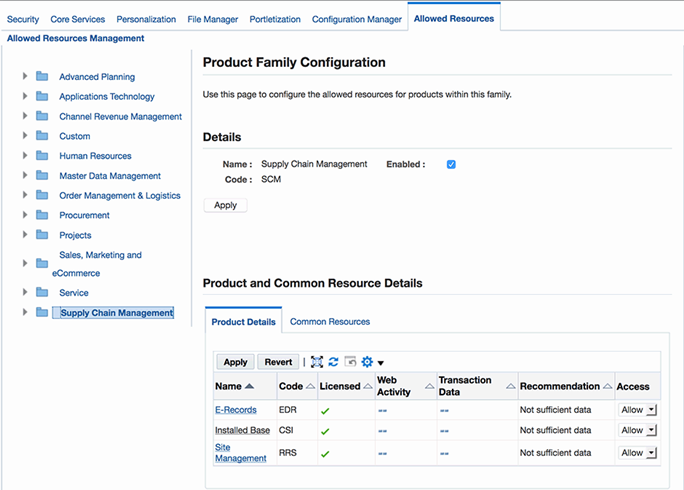Screen dimensions: 684x490
Task: Expand the Advanced Planning tree node
Action: (25, 76)
